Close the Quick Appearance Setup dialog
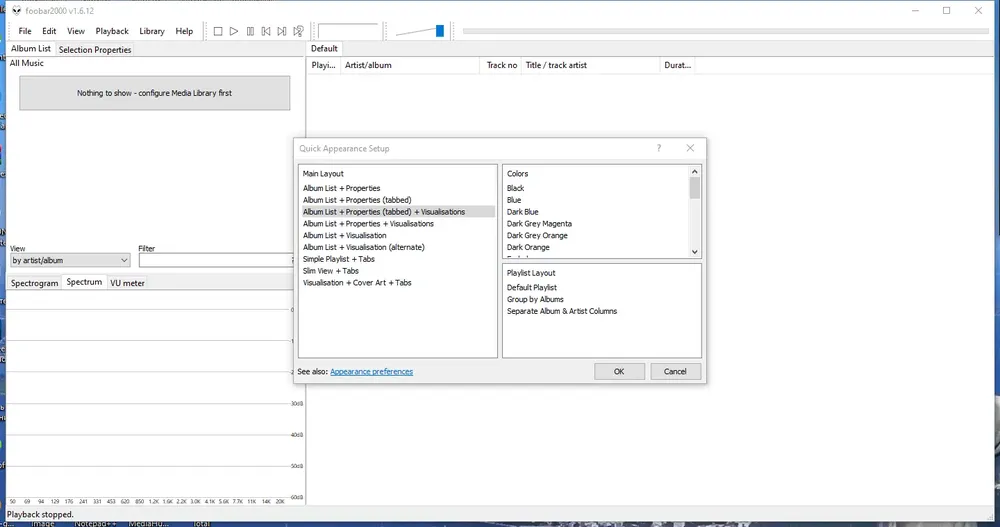The height and width of the screenshot is (527, 1000). (690, 148)
